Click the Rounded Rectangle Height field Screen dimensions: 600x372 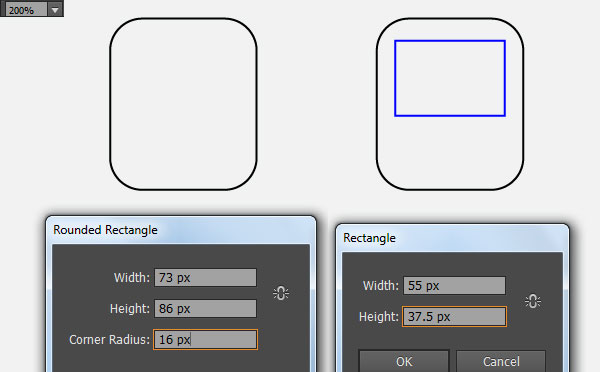pyautogui.click(x=205, y=308)
